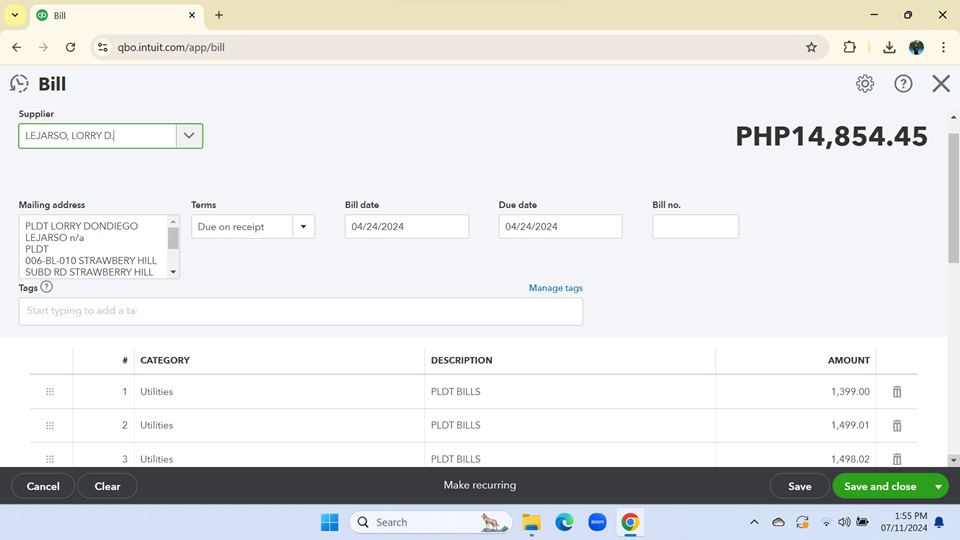Click Save and close button
Image resolution: width=960 pixels, height=540 pixels.
(880, 486)
